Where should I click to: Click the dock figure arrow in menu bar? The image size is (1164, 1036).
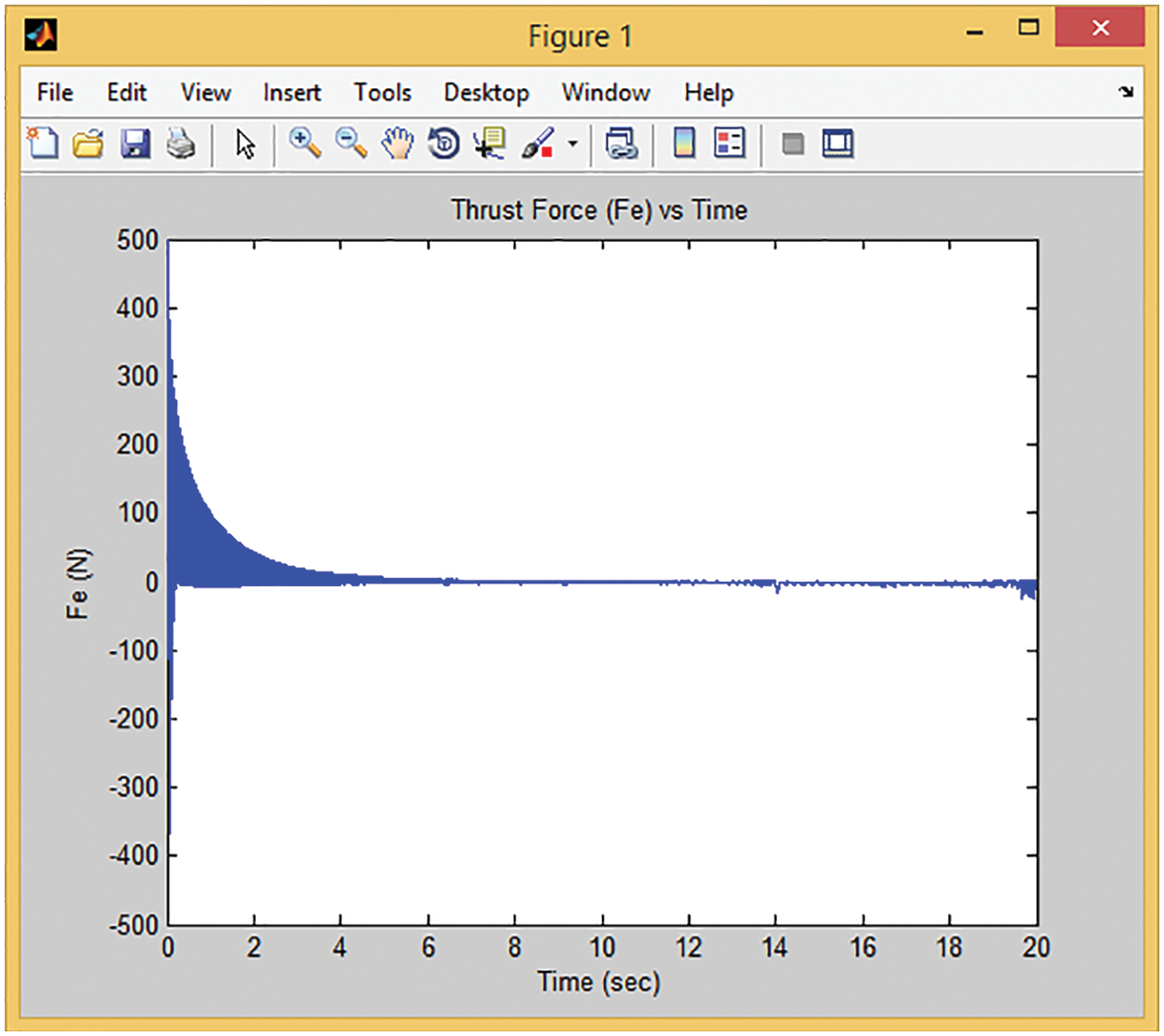[1126, 92]
